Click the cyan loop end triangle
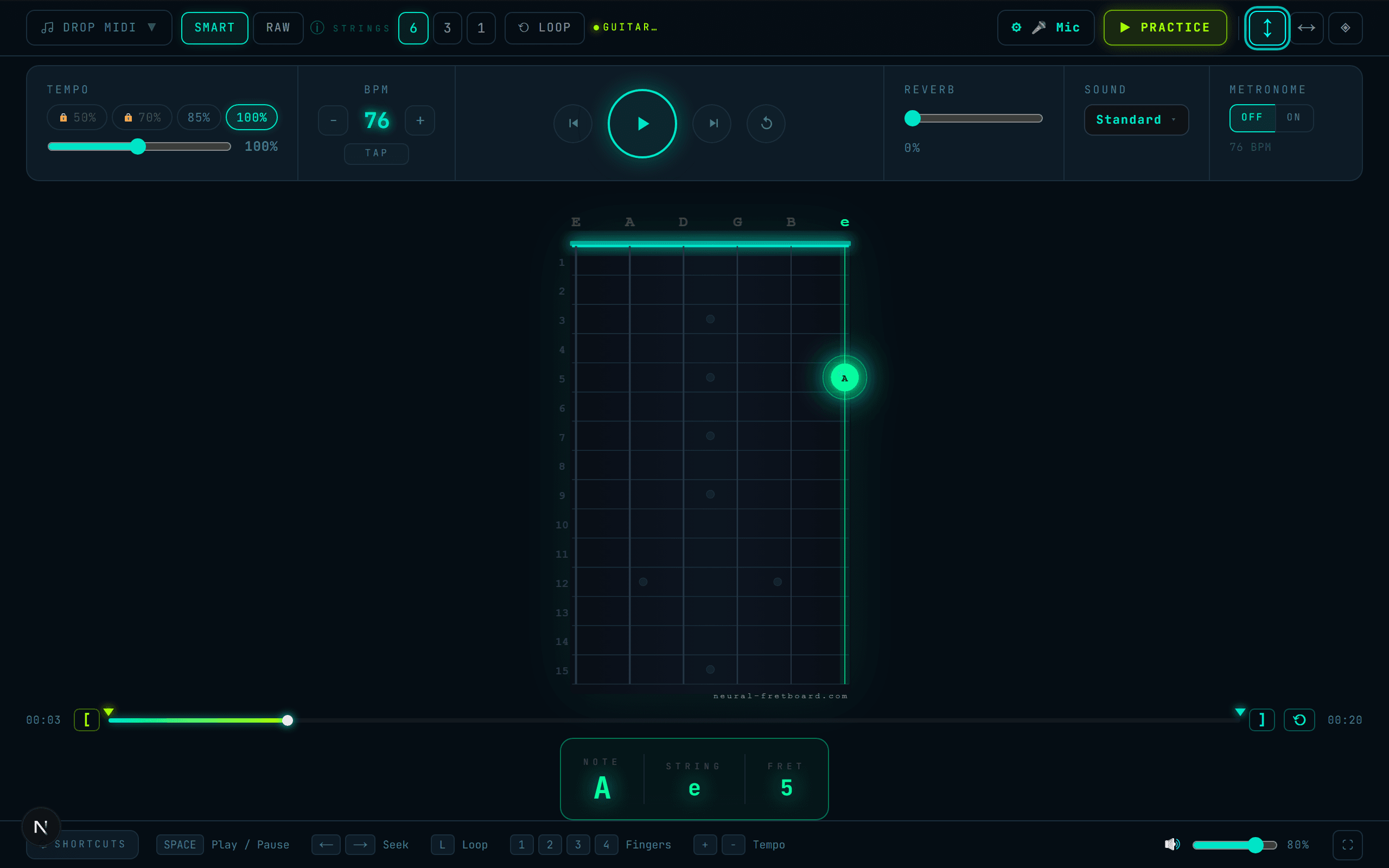Viewport: 1389px width, 868px height. click(1240, 712)
